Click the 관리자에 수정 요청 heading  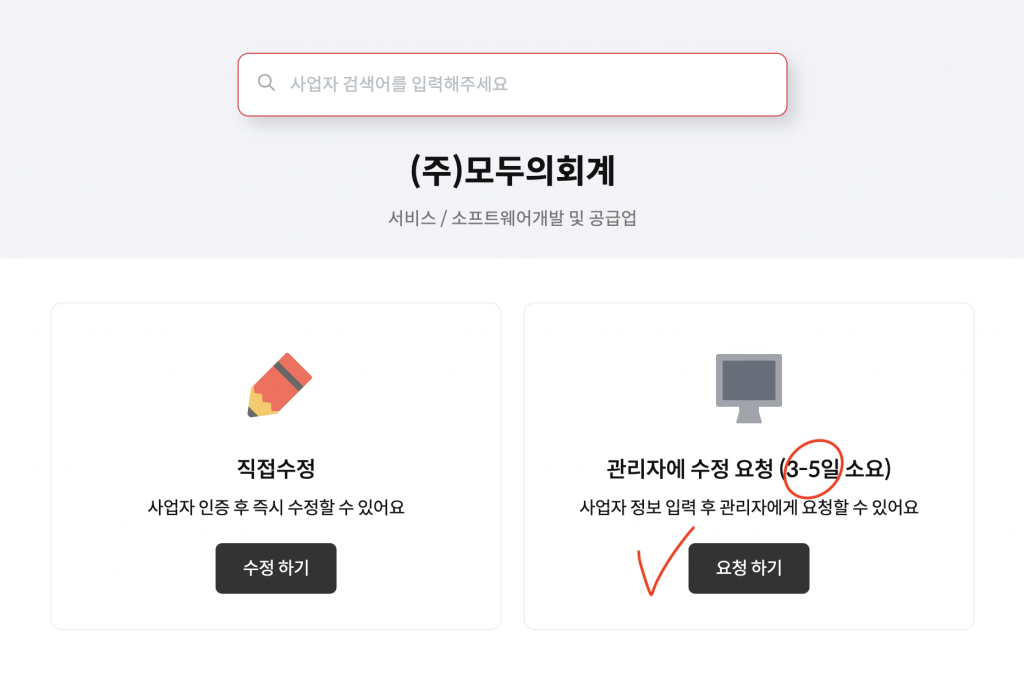pos(690,468)
